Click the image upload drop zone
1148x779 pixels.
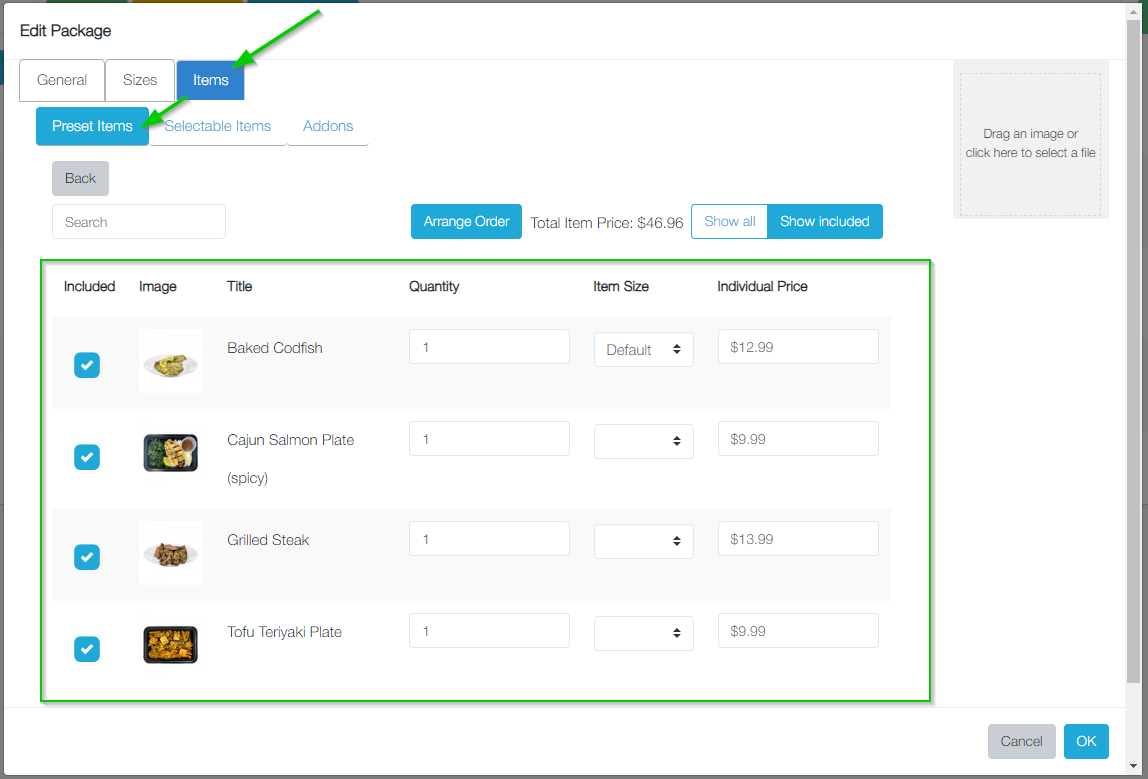click(1030, 144)
